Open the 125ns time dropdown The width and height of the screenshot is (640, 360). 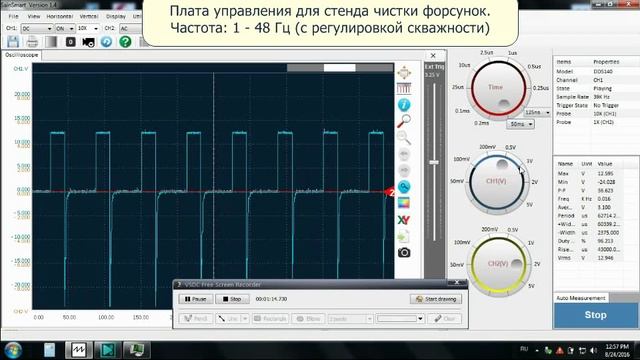(537, 112)
